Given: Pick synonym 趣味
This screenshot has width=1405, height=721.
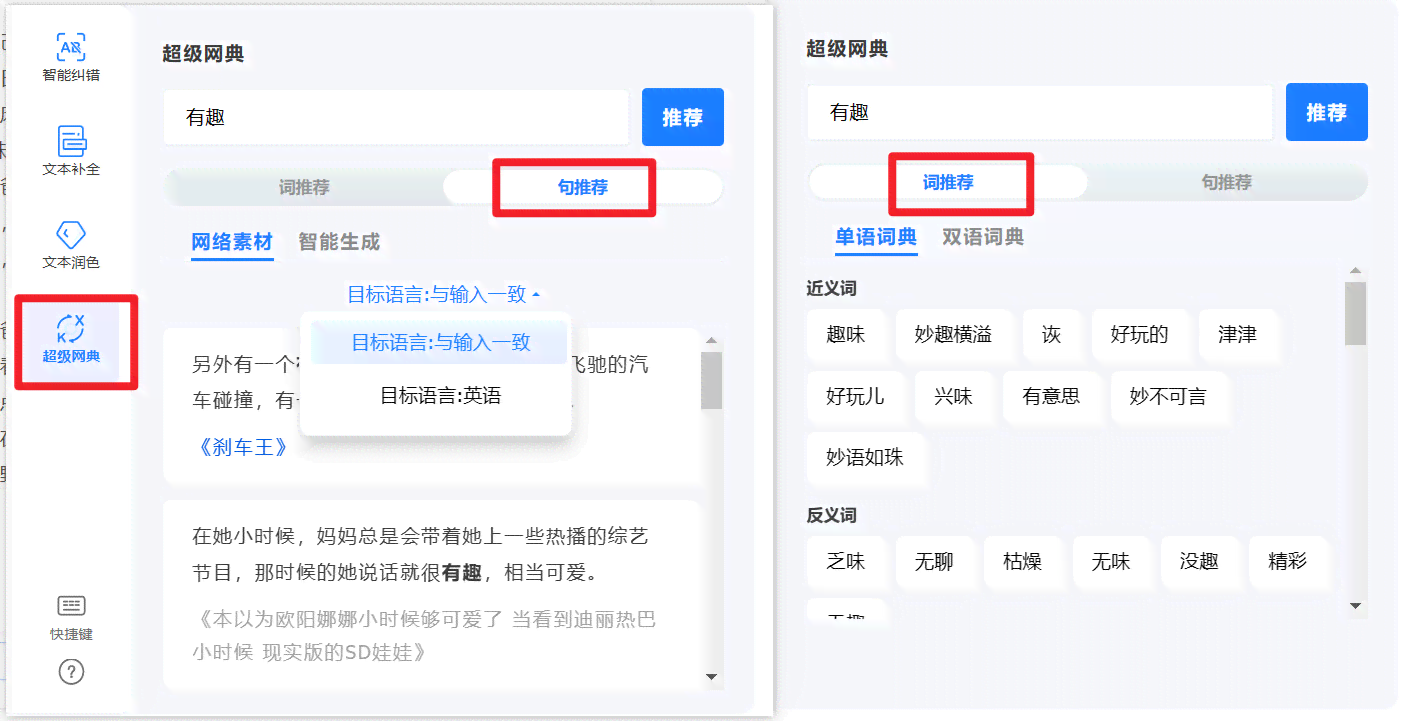Looking at the screenshot, I should [x=846, y=335].
